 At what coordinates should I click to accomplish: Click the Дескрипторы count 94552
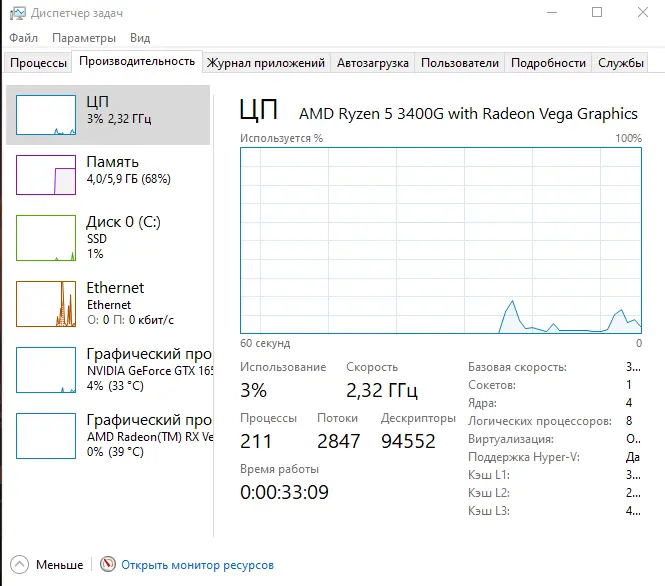pos(408,441)
